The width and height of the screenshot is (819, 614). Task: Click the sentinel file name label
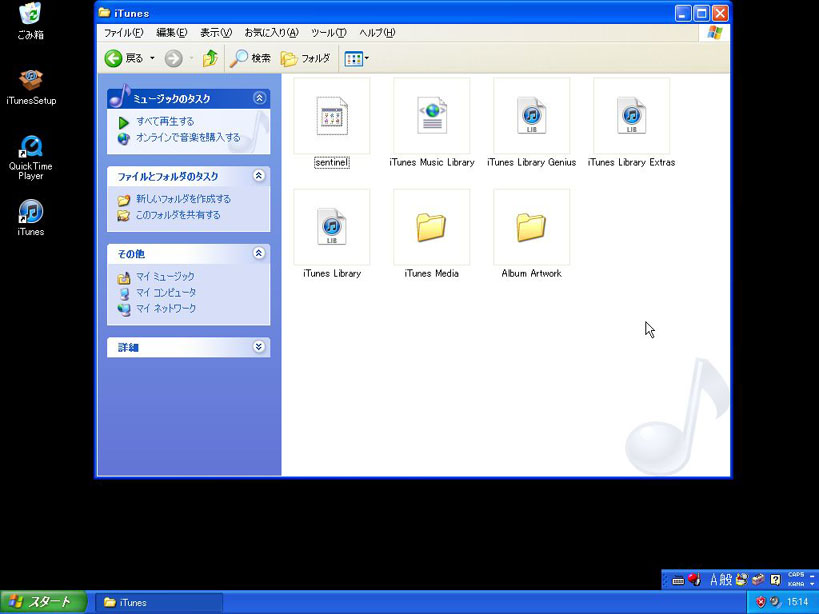332,162
